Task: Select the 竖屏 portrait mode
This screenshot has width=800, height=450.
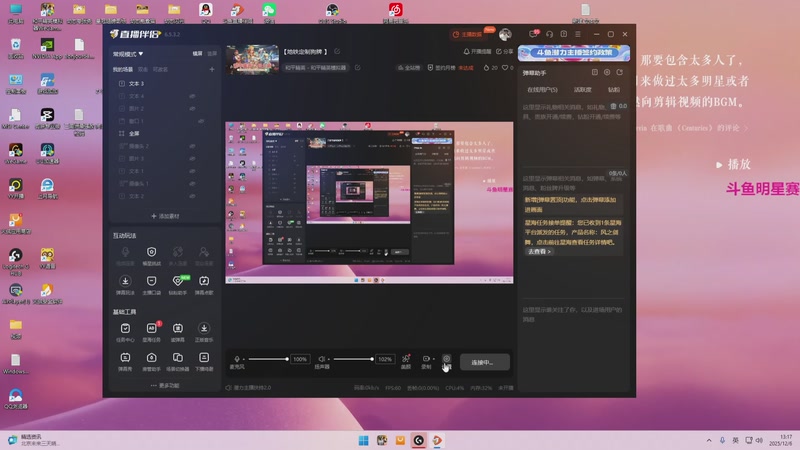Action: click(212, 54)
